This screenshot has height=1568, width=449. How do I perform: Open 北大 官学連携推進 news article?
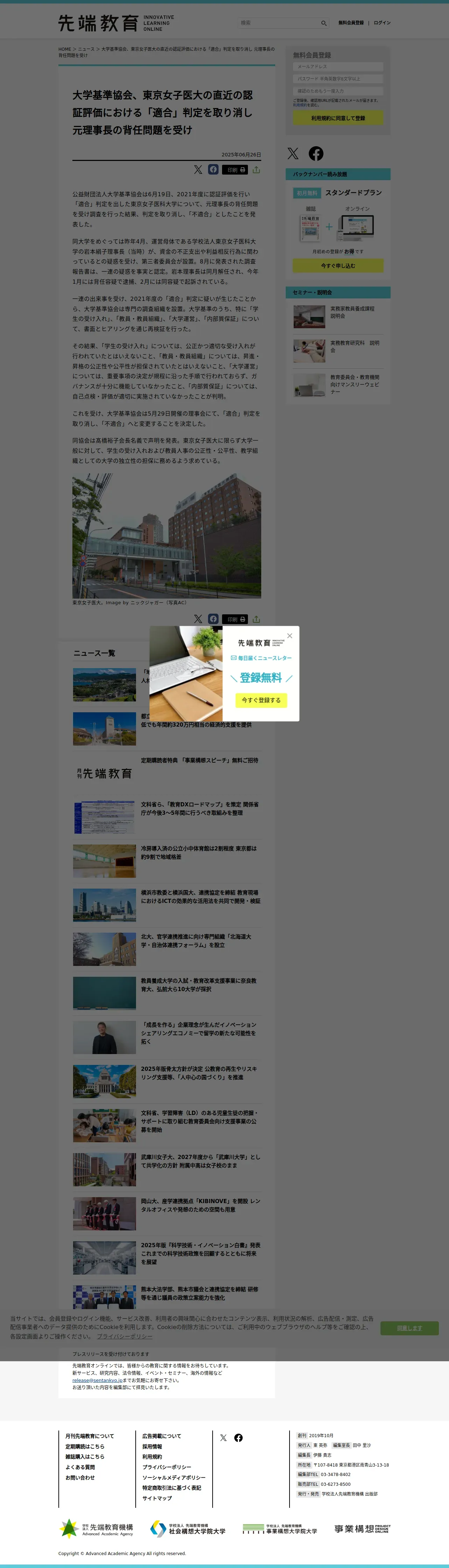click(196, 940)
